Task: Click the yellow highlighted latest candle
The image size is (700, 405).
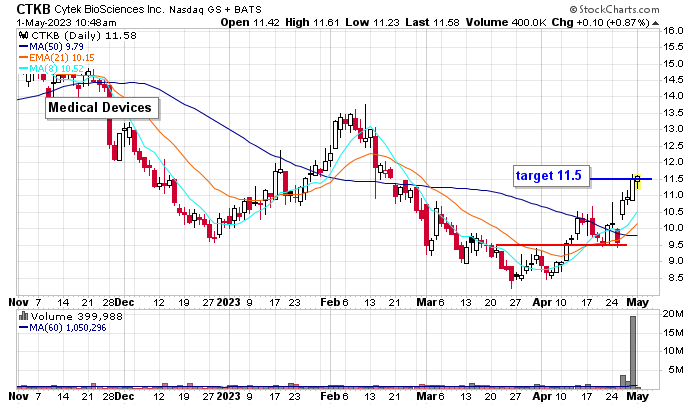Action: point(638,182)
